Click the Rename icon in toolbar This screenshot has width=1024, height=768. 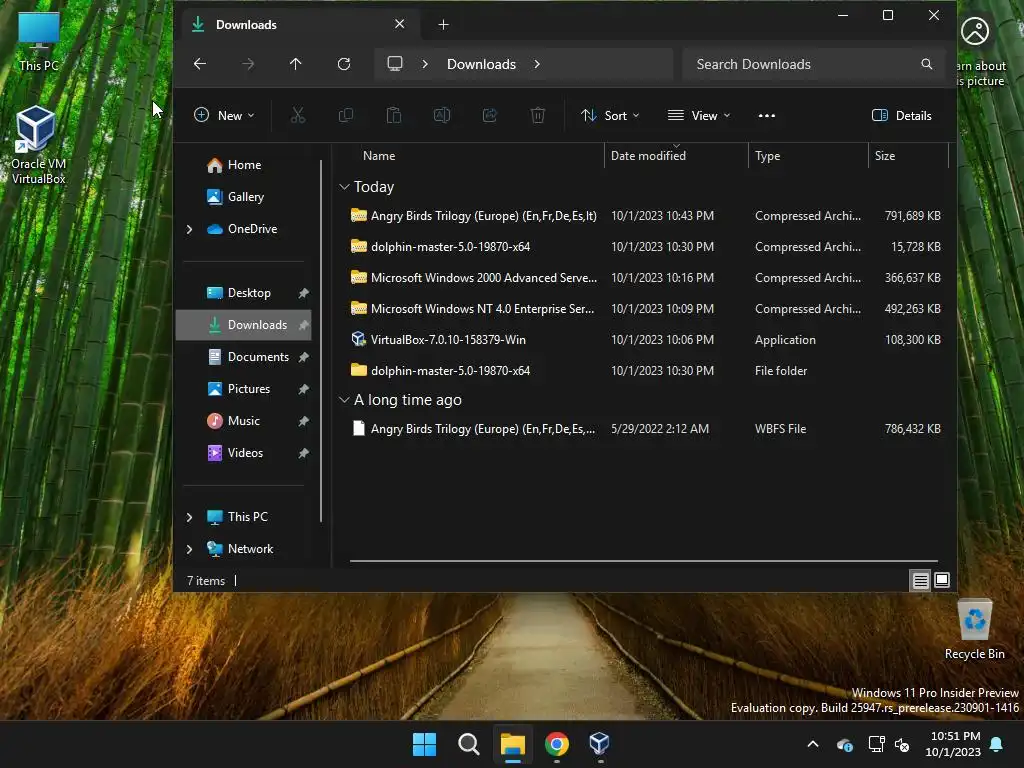[x=442, y=116]
